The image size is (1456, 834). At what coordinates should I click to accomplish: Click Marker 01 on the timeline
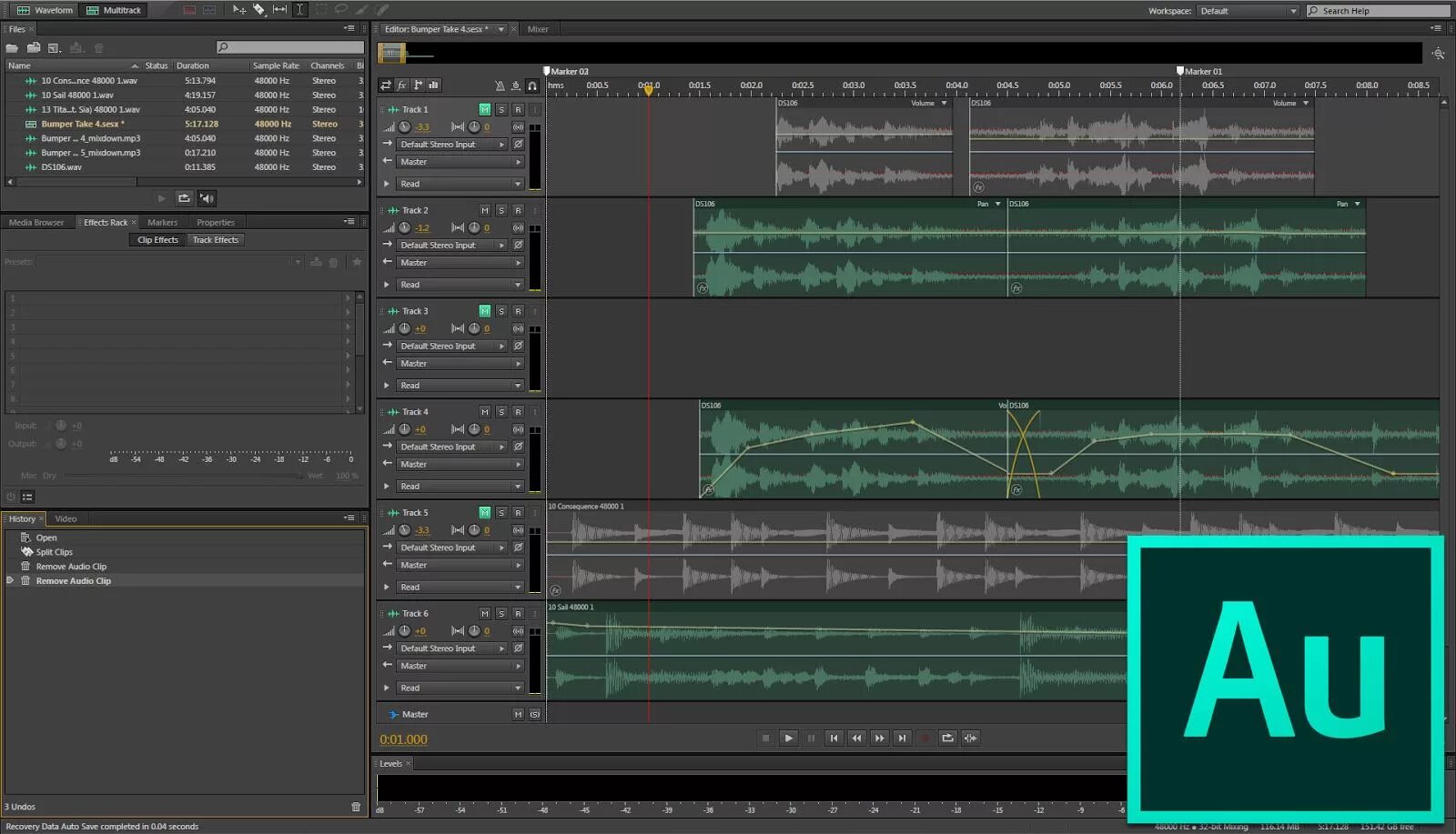click(x=1199, y=71)
